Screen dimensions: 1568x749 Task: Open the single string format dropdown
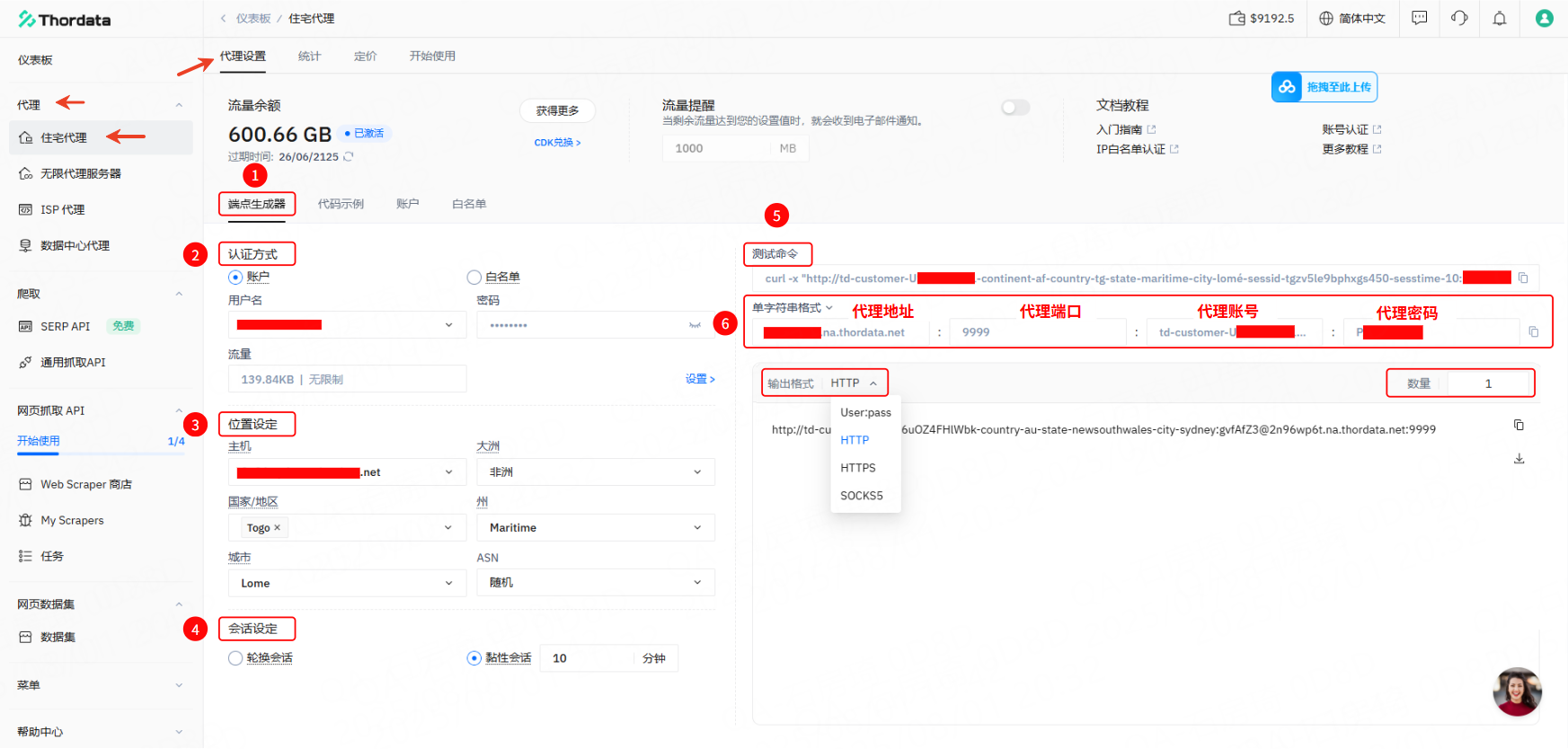[x=793, y=308]
